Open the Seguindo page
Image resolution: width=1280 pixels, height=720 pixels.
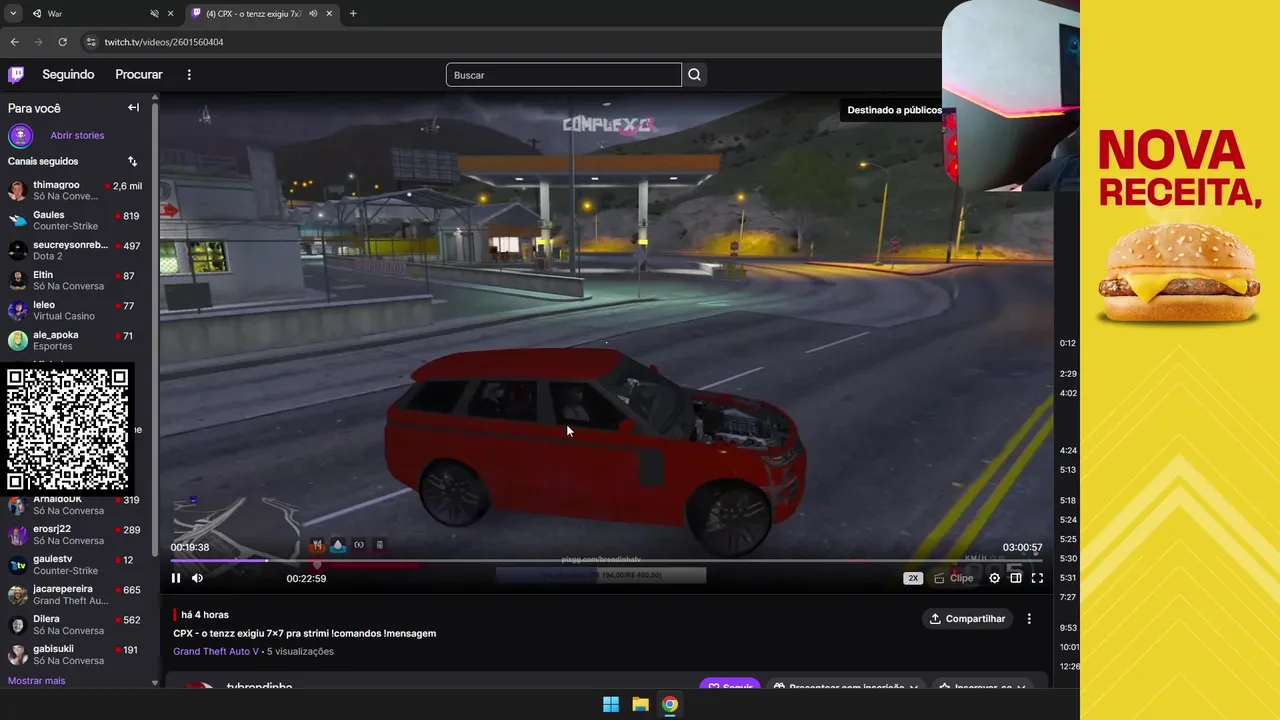pyautogui.click(x=68, y=75)
